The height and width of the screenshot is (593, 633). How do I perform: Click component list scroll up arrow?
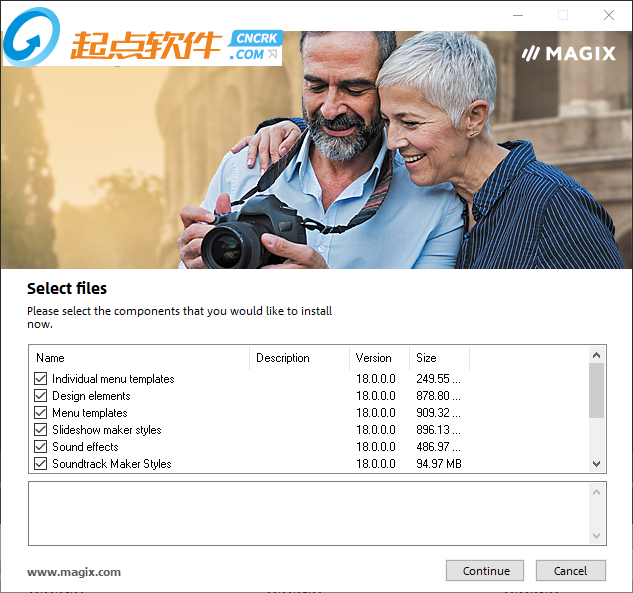click(597, 355)
